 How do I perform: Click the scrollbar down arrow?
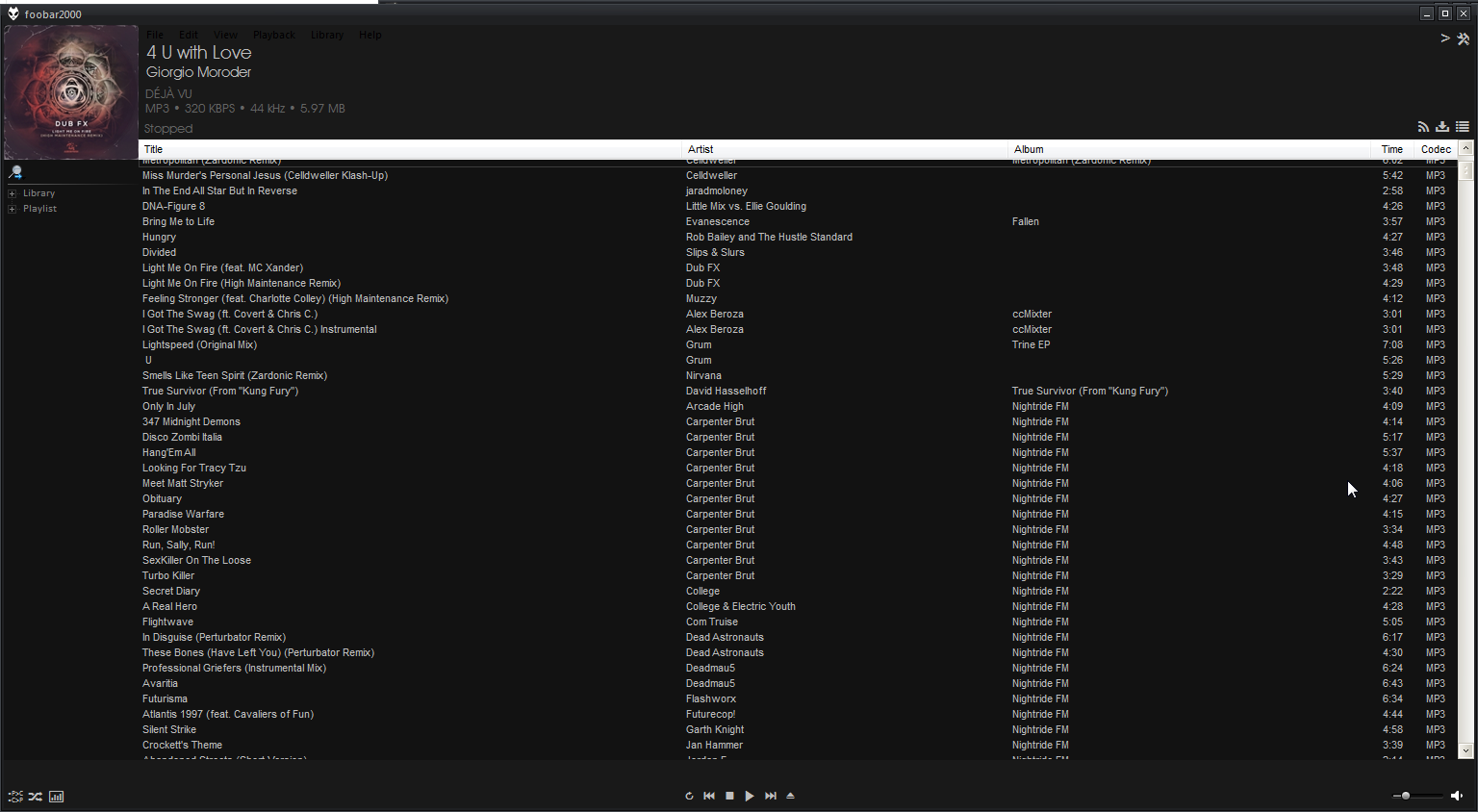[x=1466, y=750]
